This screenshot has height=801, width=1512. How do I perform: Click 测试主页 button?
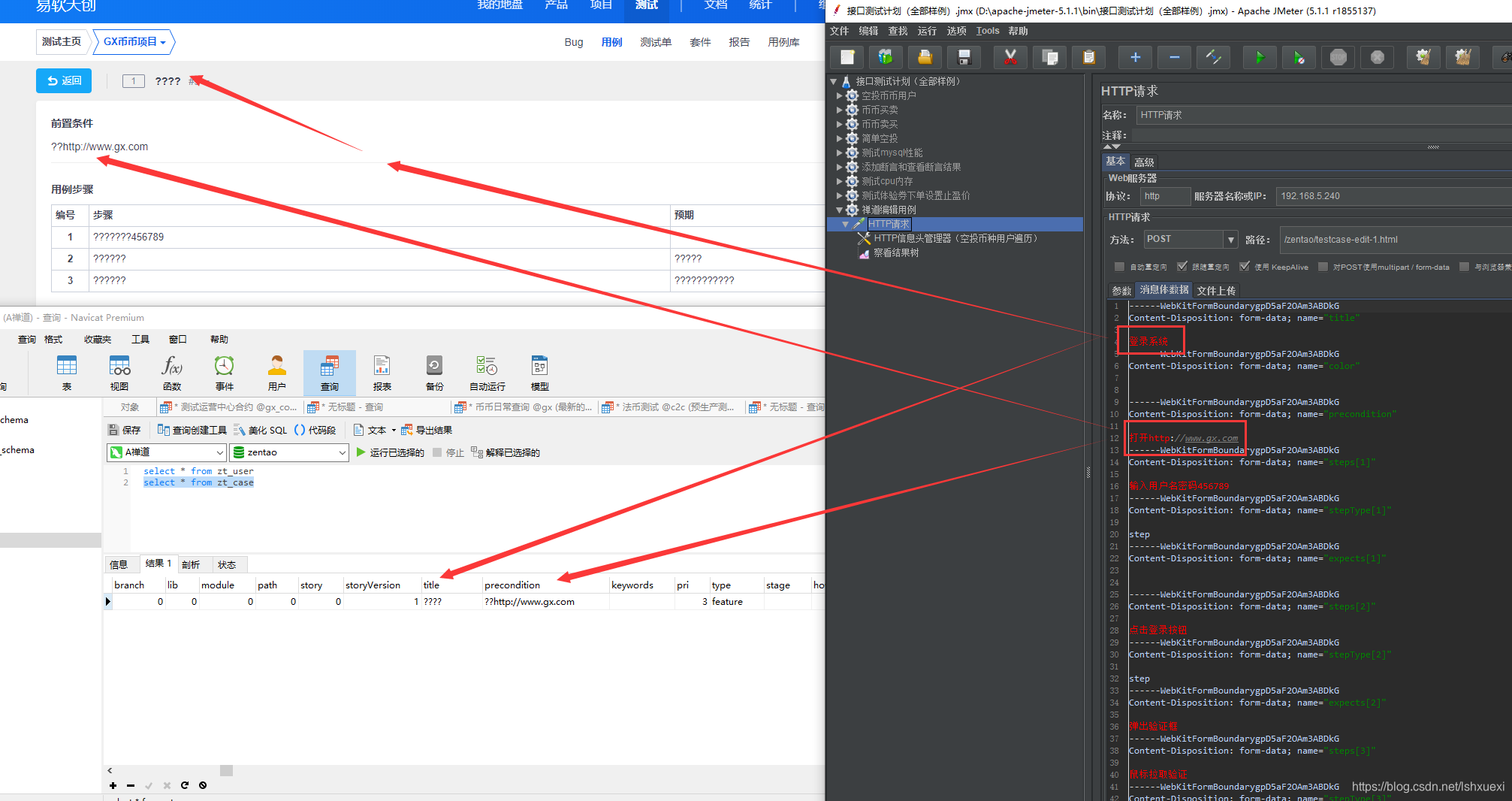point(62,42)
